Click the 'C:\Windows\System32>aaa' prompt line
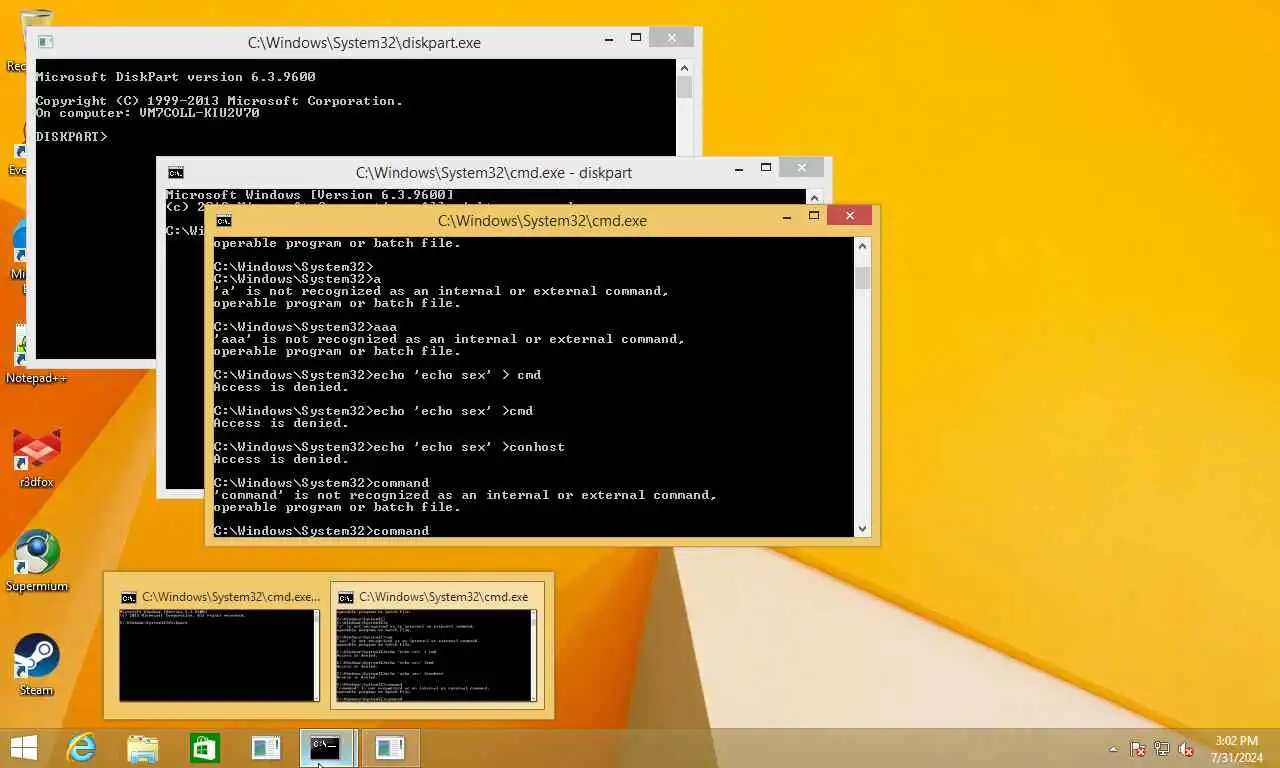The image size is (1280, 768). pyautogui.click(x=305, y=327)
